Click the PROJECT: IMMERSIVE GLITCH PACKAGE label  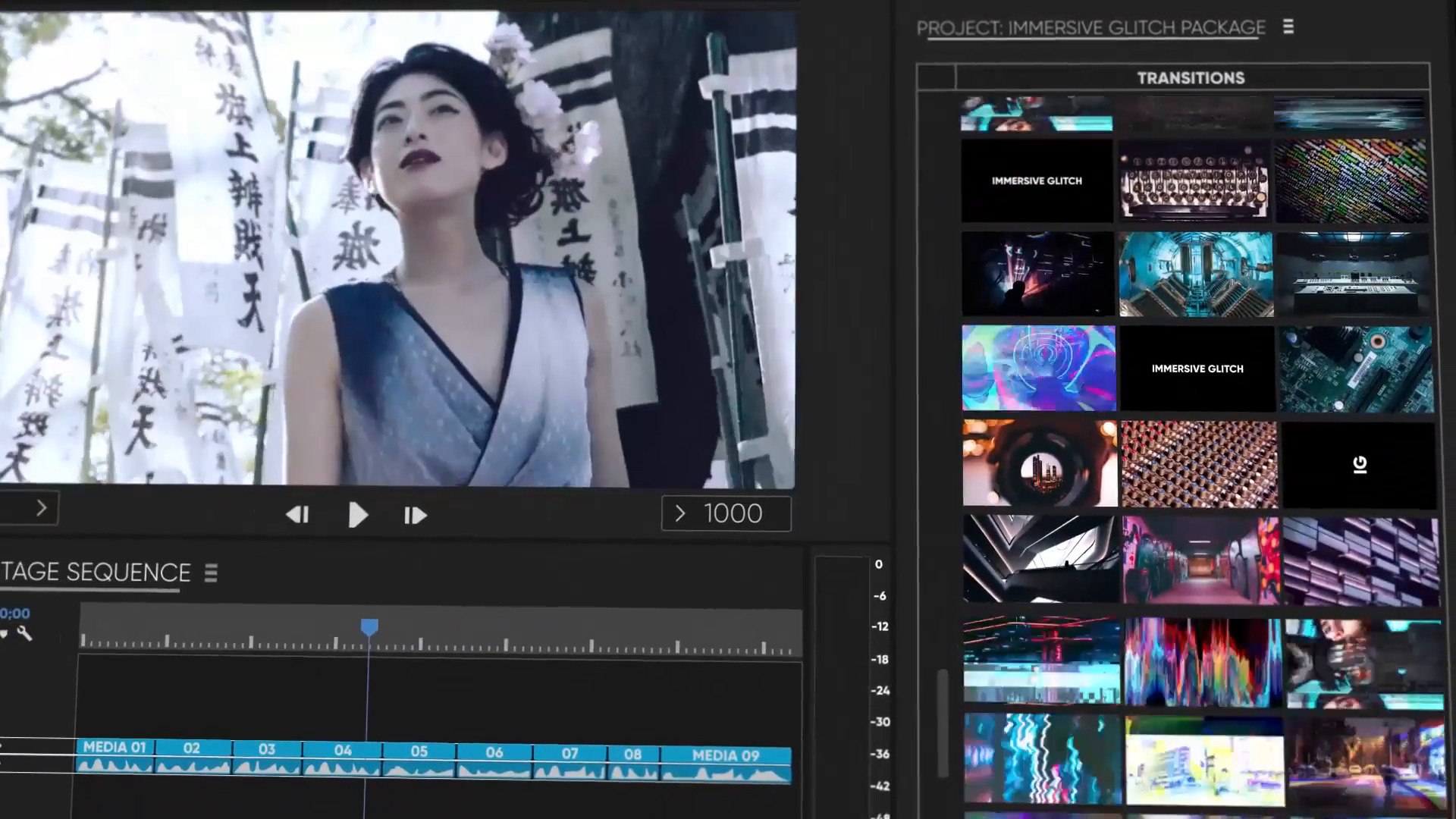[1090, 28]
